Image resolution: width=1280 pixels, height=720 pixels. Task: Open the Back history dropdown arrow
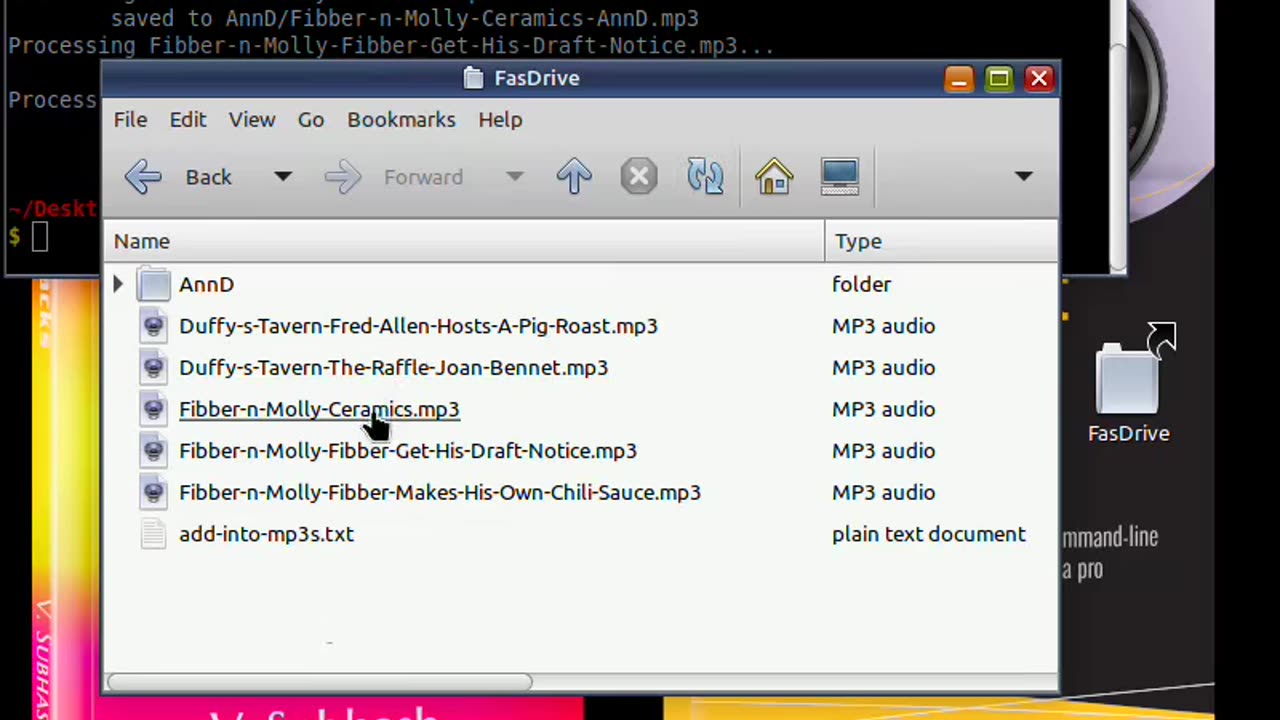tap(283, 177)
